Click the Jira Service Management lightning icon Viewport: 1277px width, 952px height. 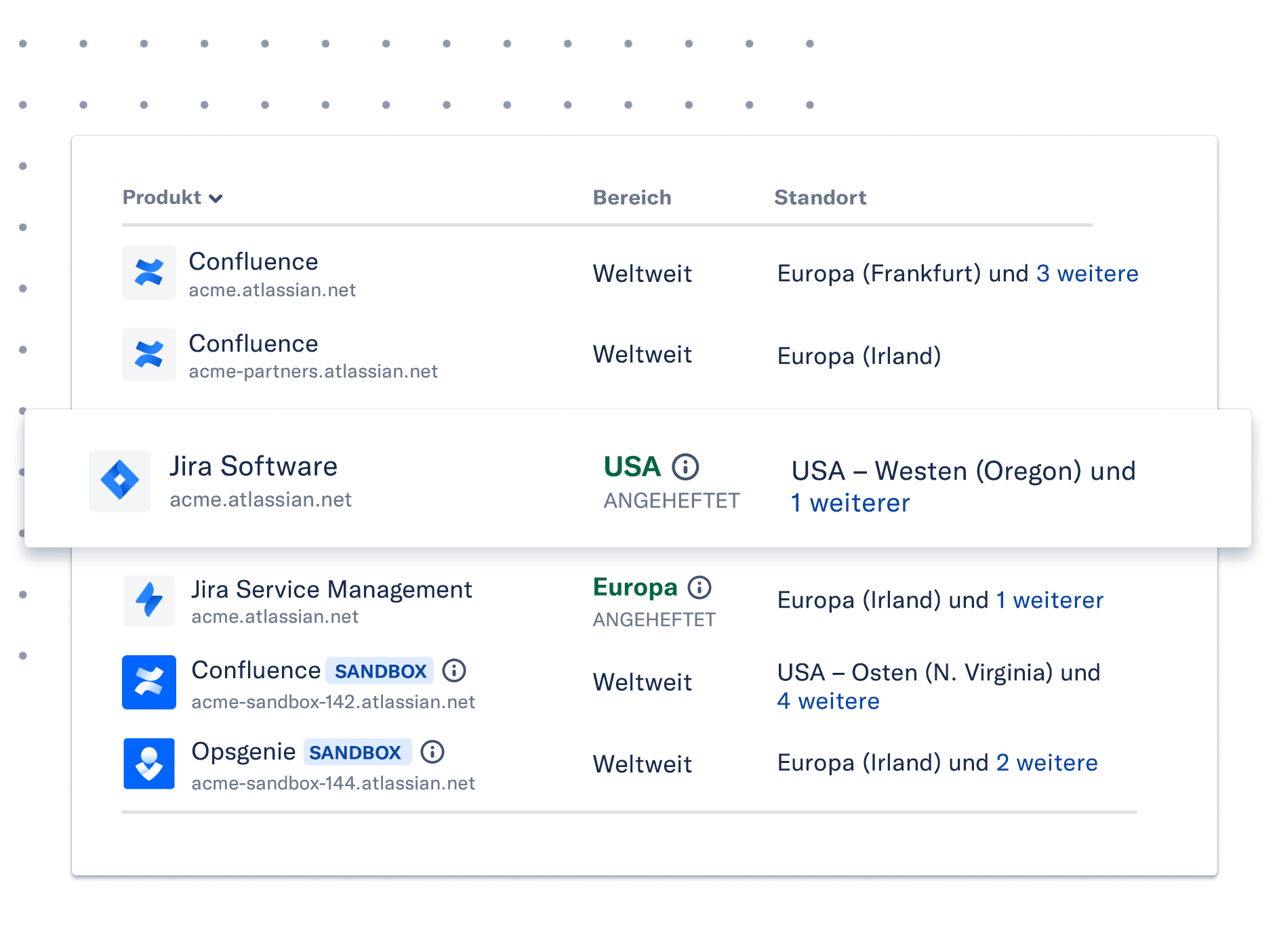point(149,600)
